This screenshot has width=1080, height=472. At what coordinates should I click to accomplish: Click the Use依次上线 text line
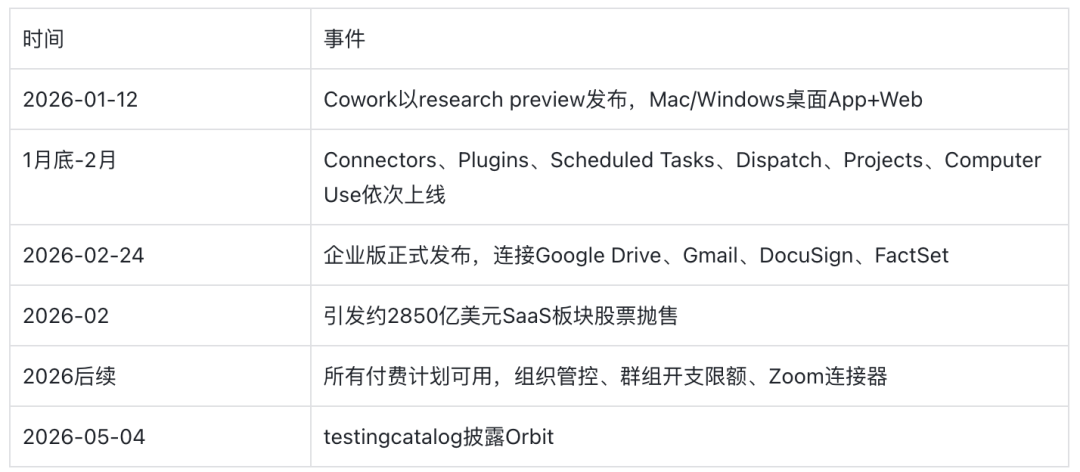(x=384, y=194)
